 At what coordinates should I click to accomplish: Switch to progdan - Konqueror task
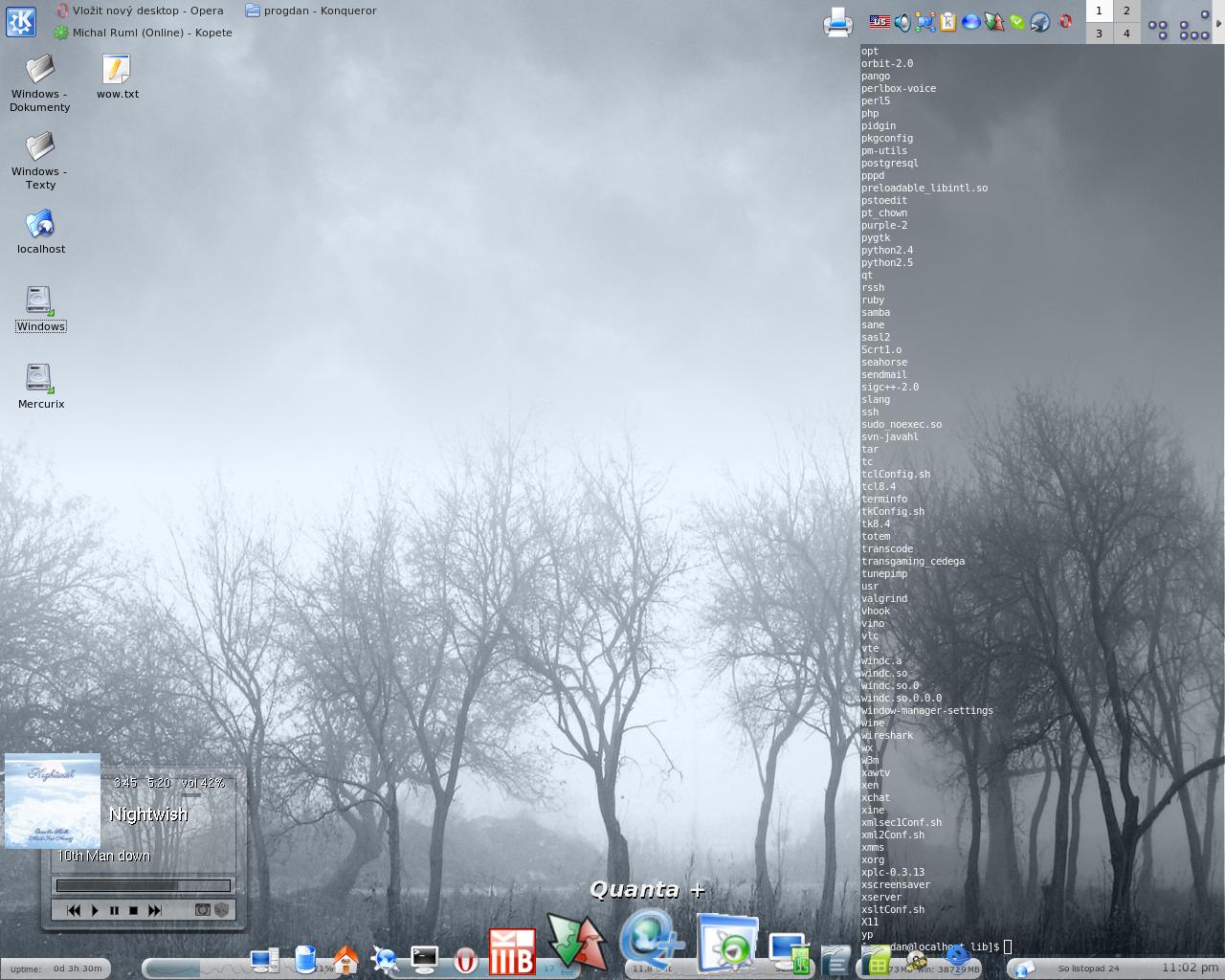(x=311, y=11)
